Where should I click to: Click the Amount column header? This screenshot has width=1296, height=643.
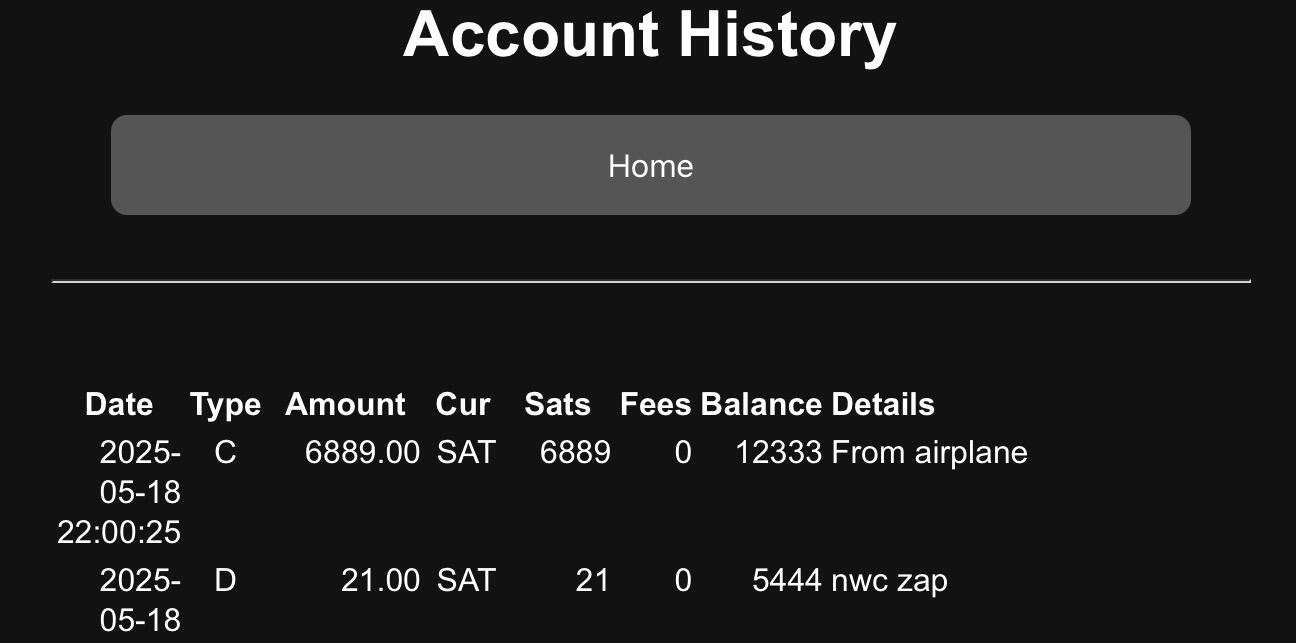[x=345, y=404]
